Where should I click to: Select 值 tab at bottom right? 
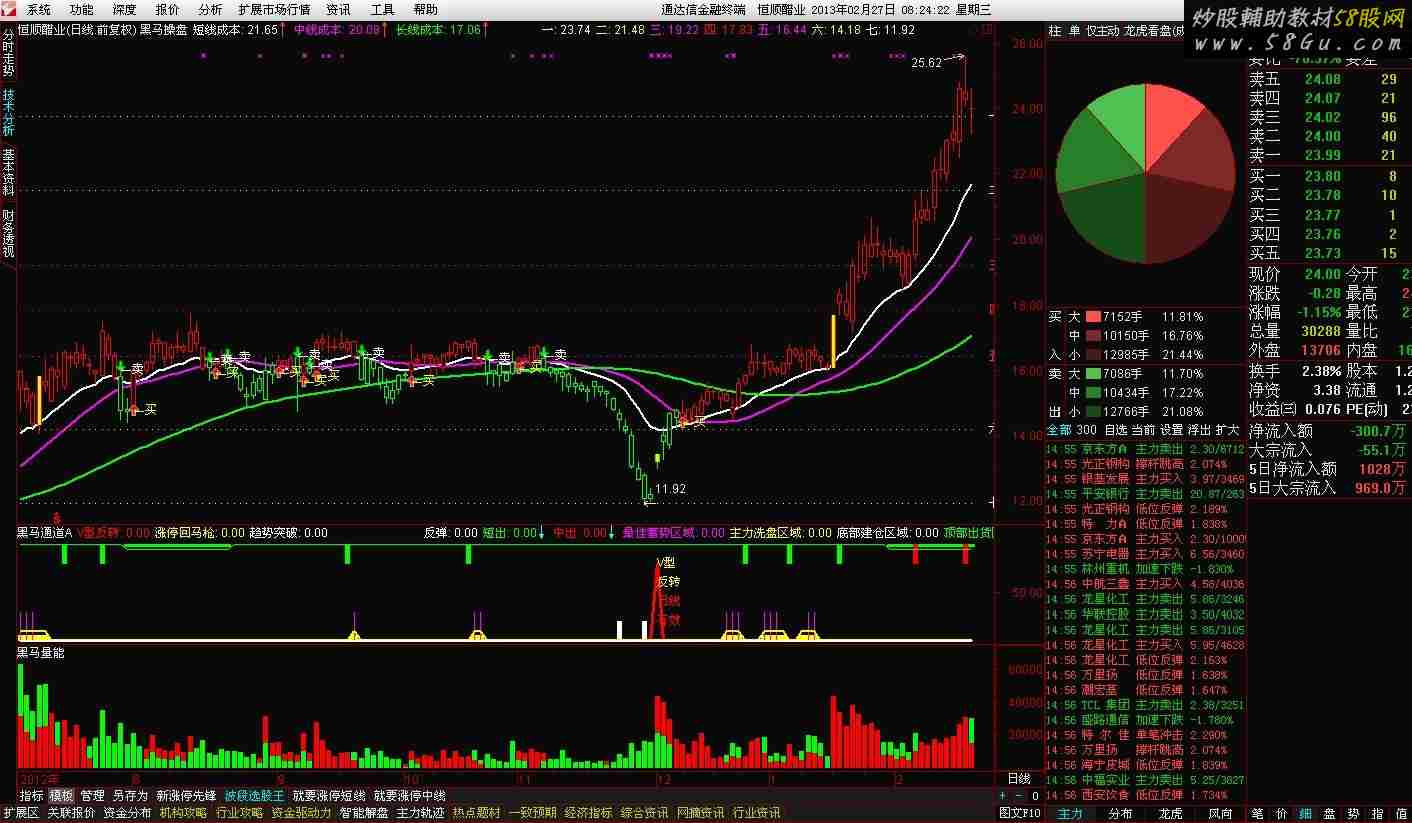point(1401,814)
